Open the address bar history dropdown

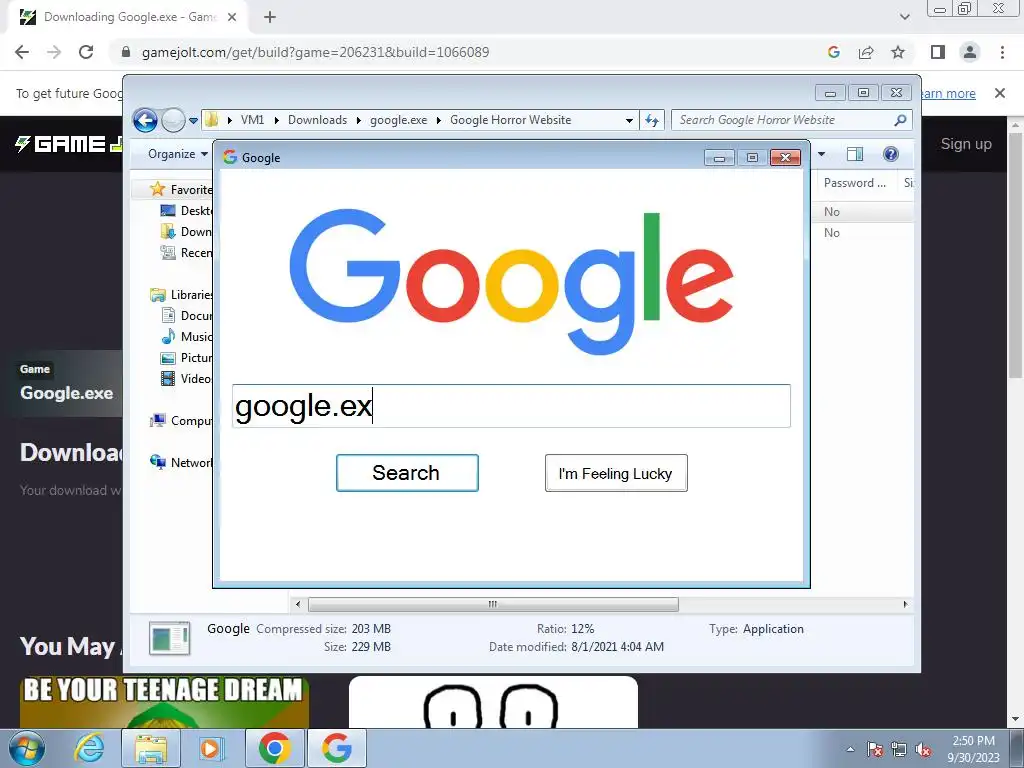(629, 121)
